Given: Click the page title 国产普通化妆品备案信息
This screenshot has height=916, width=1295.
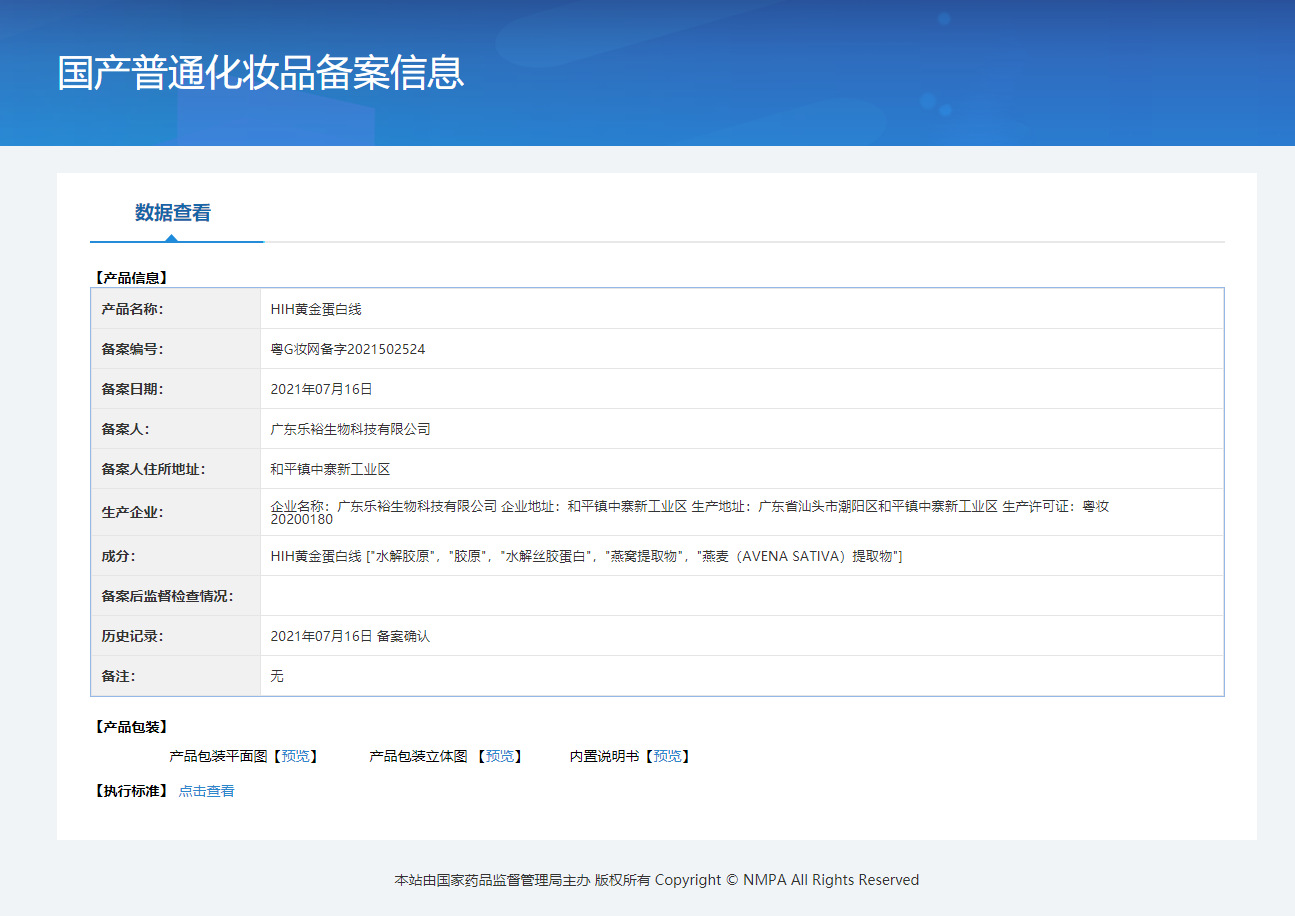Looking at the screenshot, I should [261, 73].
